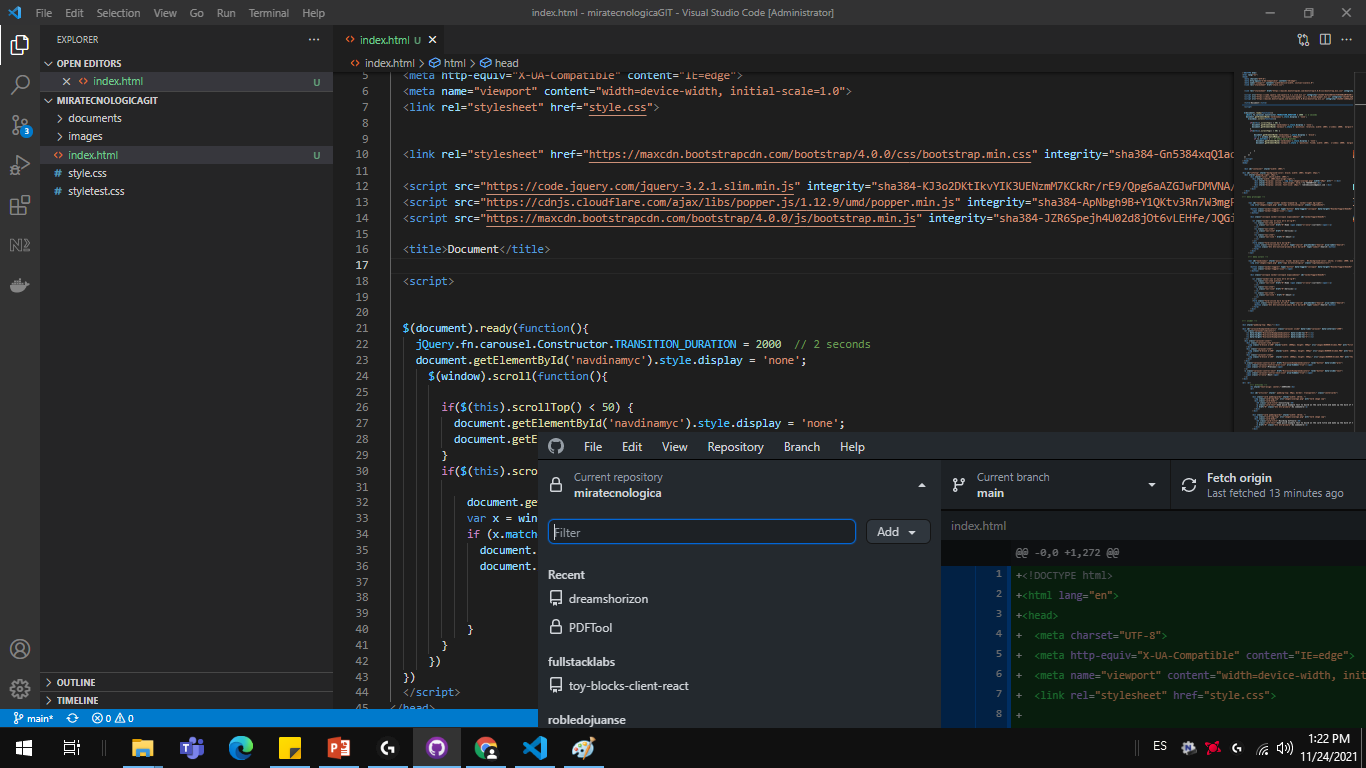Open Microsoft Edge from taskbar
The image size is (1366, 768).
[241, 748]
